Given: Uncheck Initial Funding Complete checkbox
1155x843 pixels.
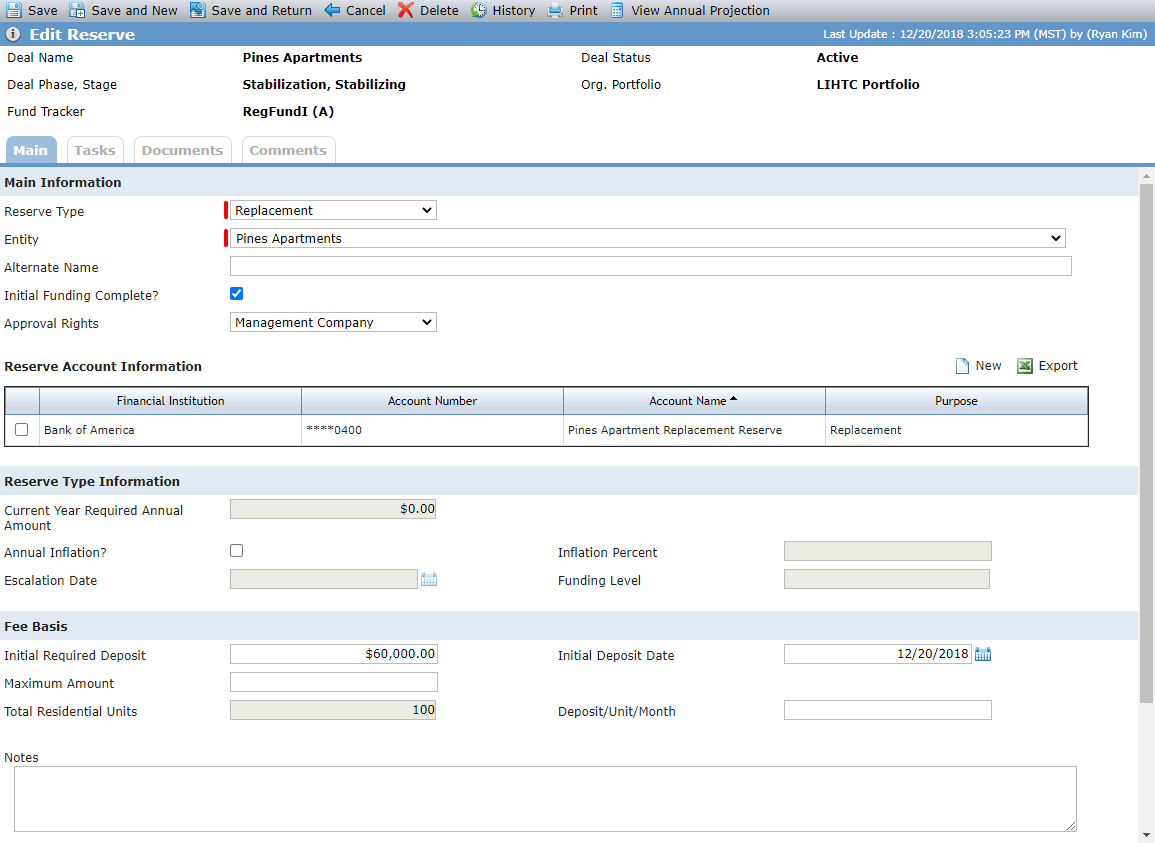Looking at the screenshot, I should [236, 294].
